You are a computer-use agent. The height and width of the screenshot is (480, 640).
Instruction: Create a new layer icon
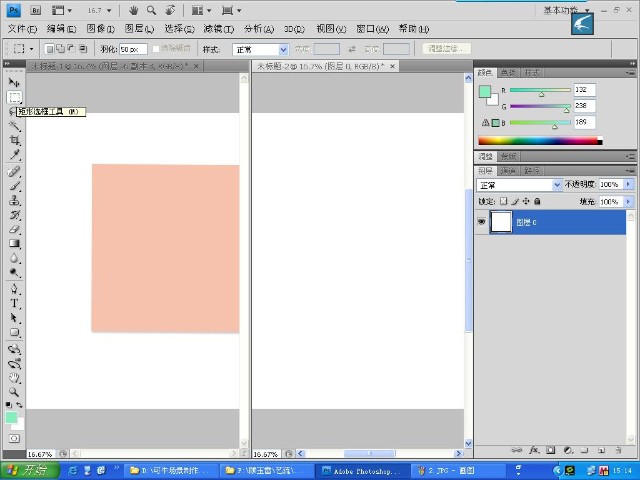[601, 450]
